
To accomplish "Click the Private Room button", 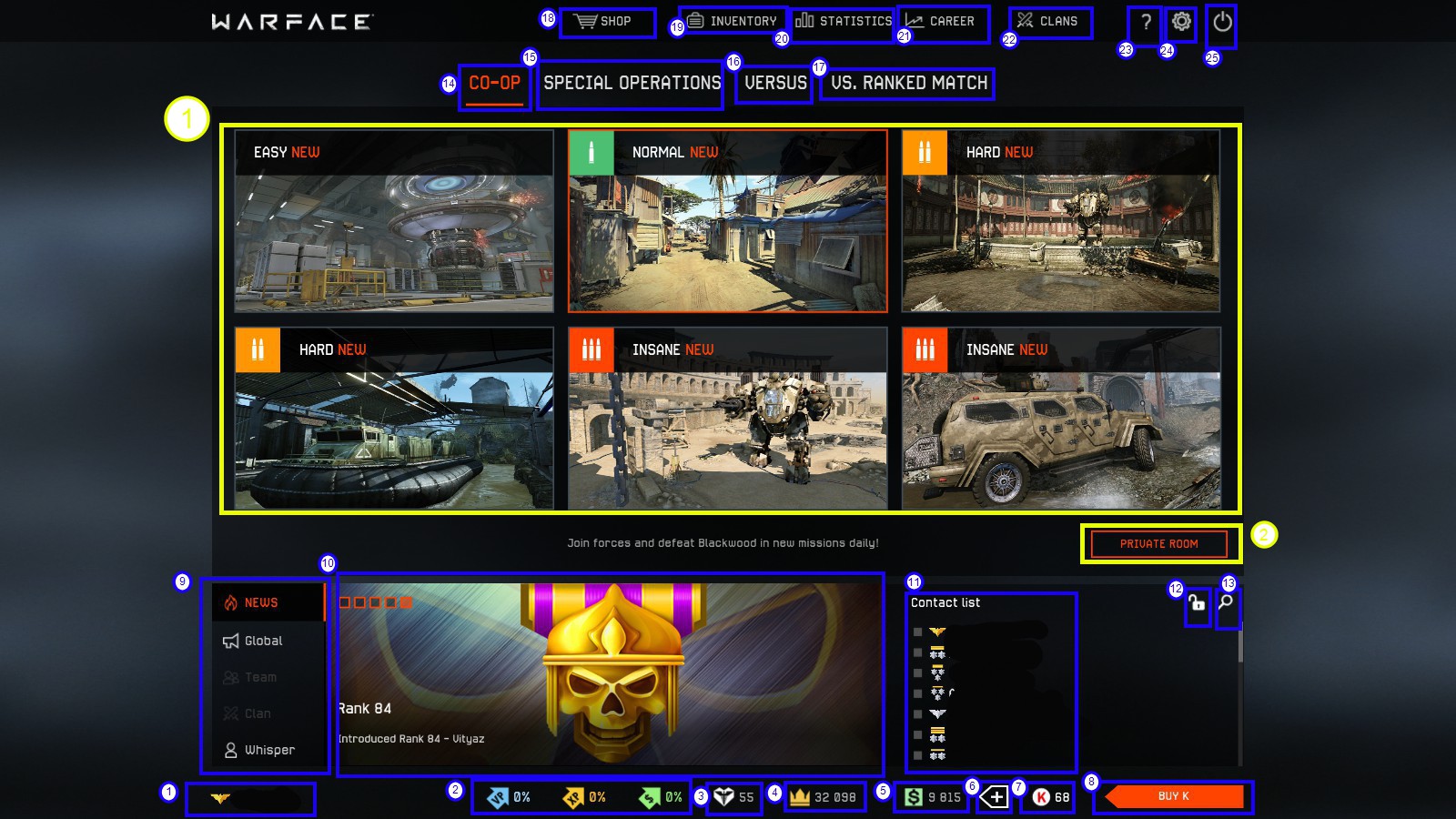I will (x=1158, y=544).
